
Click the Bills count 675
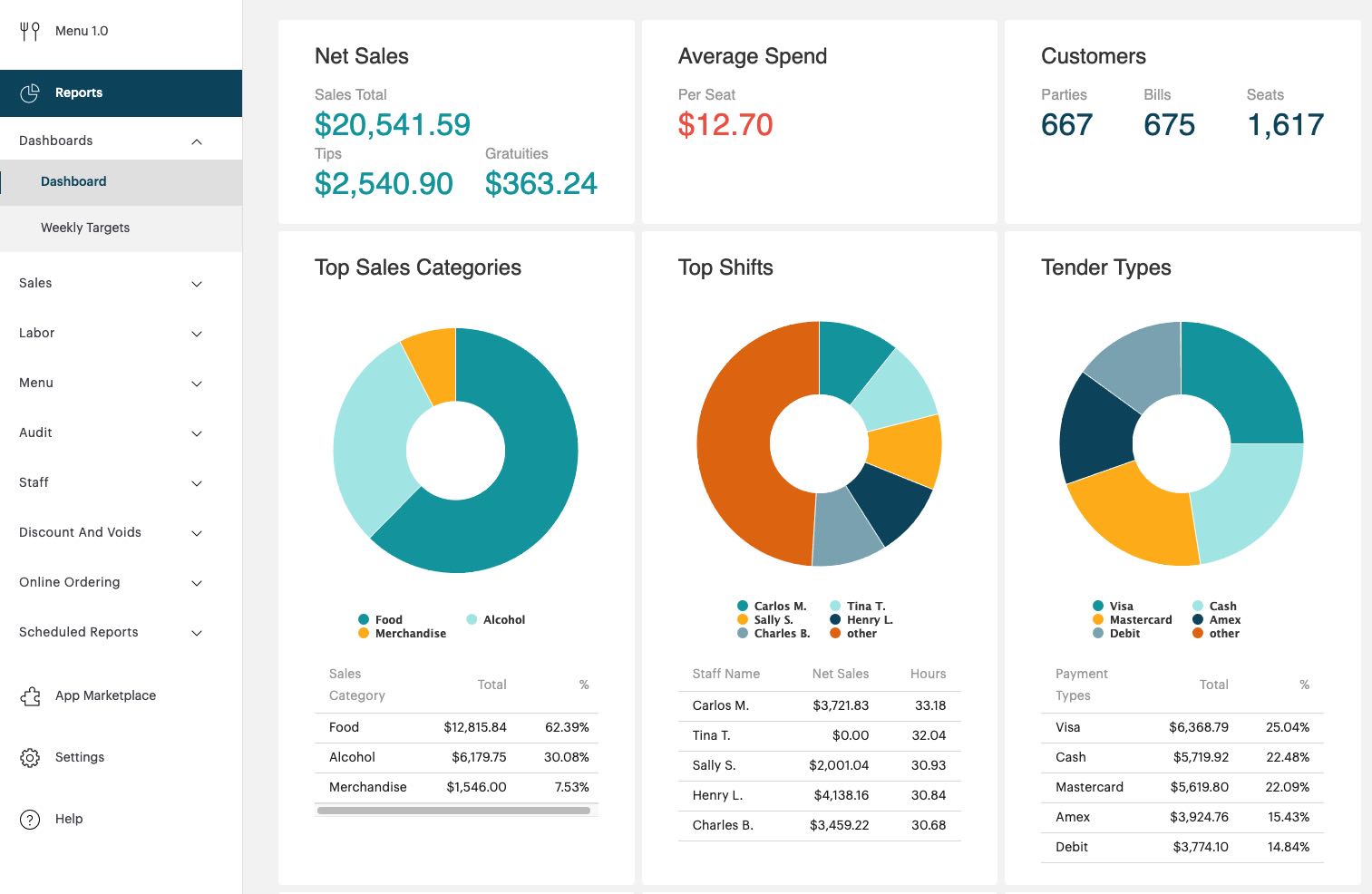coord(1170,124)
